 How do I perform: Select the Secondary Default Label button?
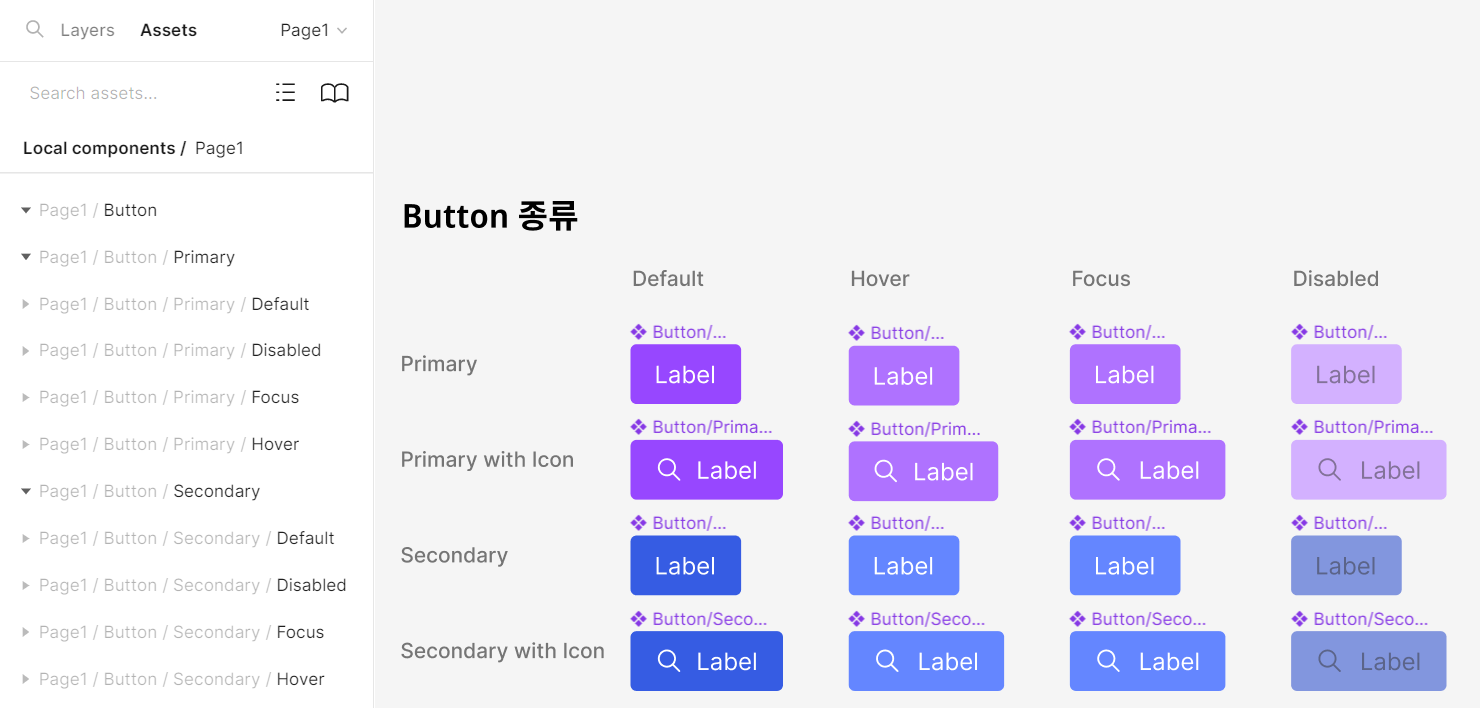click(685, 565)
